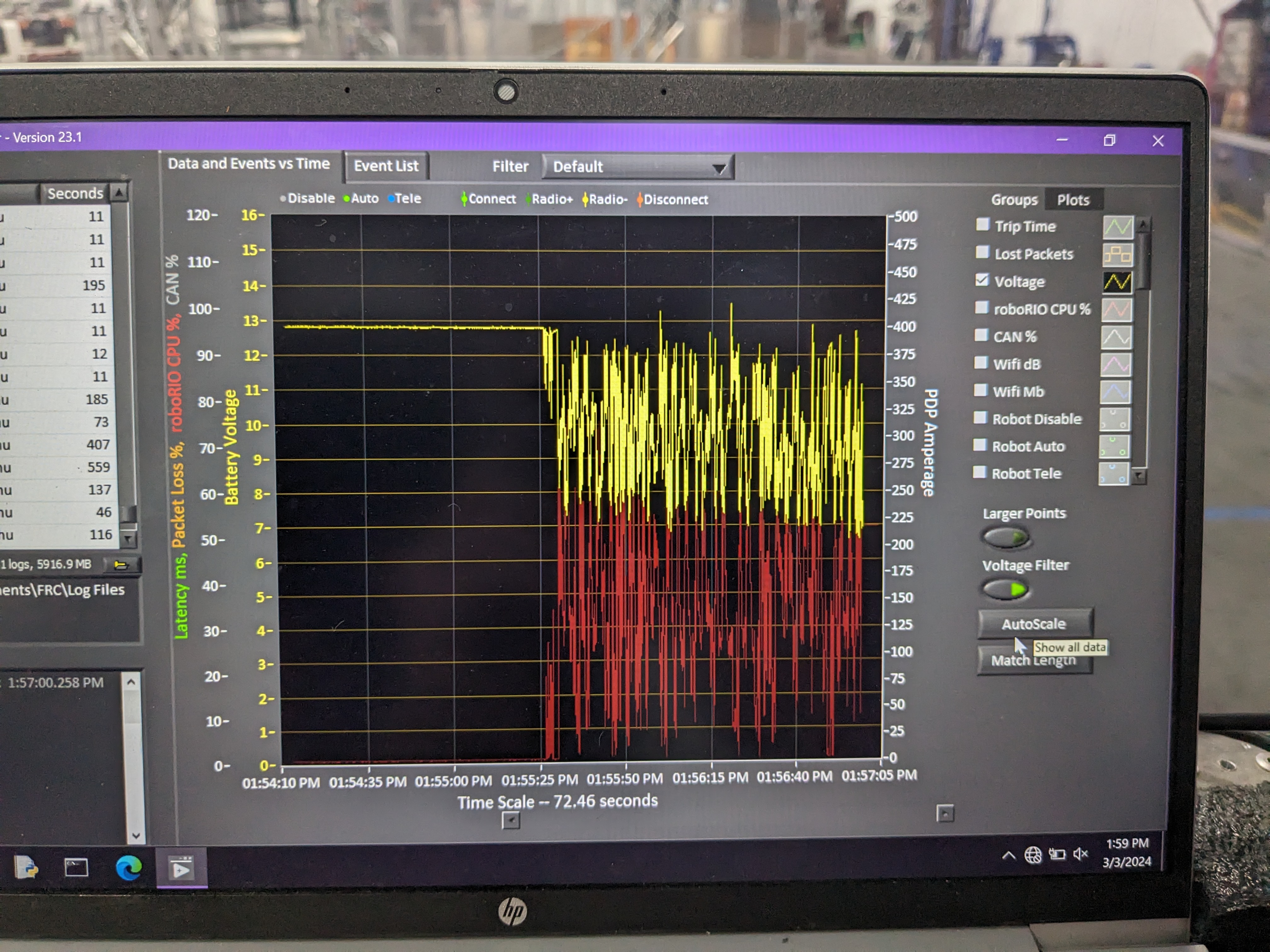1270x952 pixels.
Task: Enable the Robot Auto checkbox
Action: pyautogui.click(x=980, y=445)
